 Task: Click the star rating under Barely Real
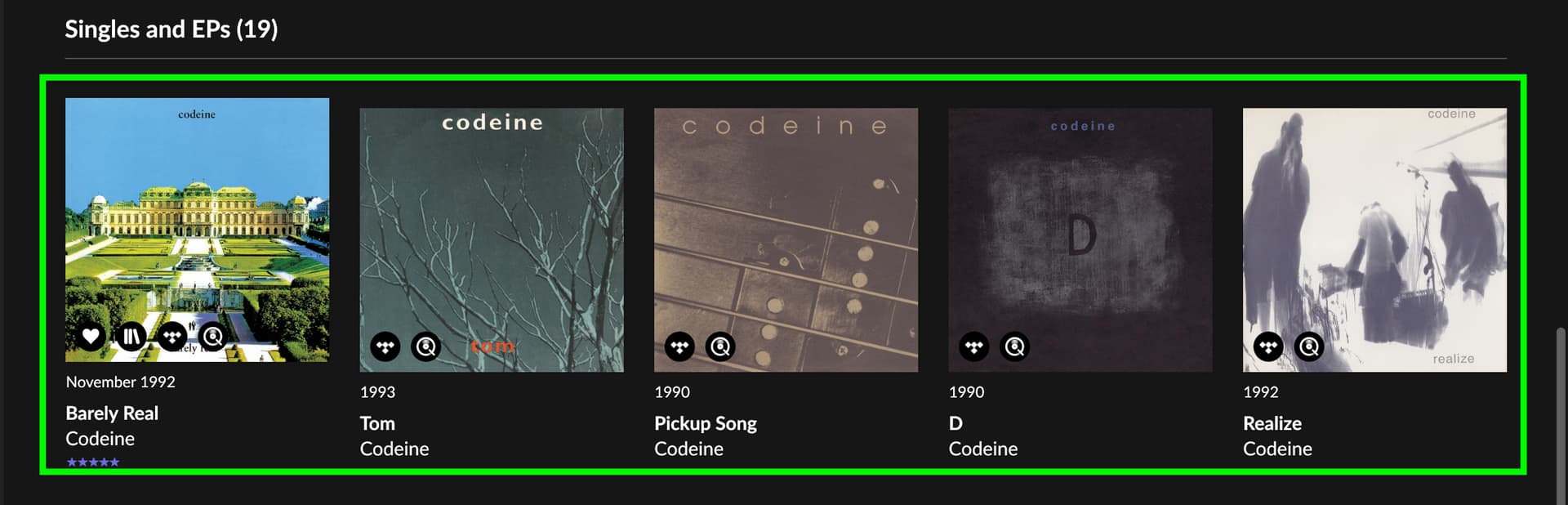pos(93,463)
